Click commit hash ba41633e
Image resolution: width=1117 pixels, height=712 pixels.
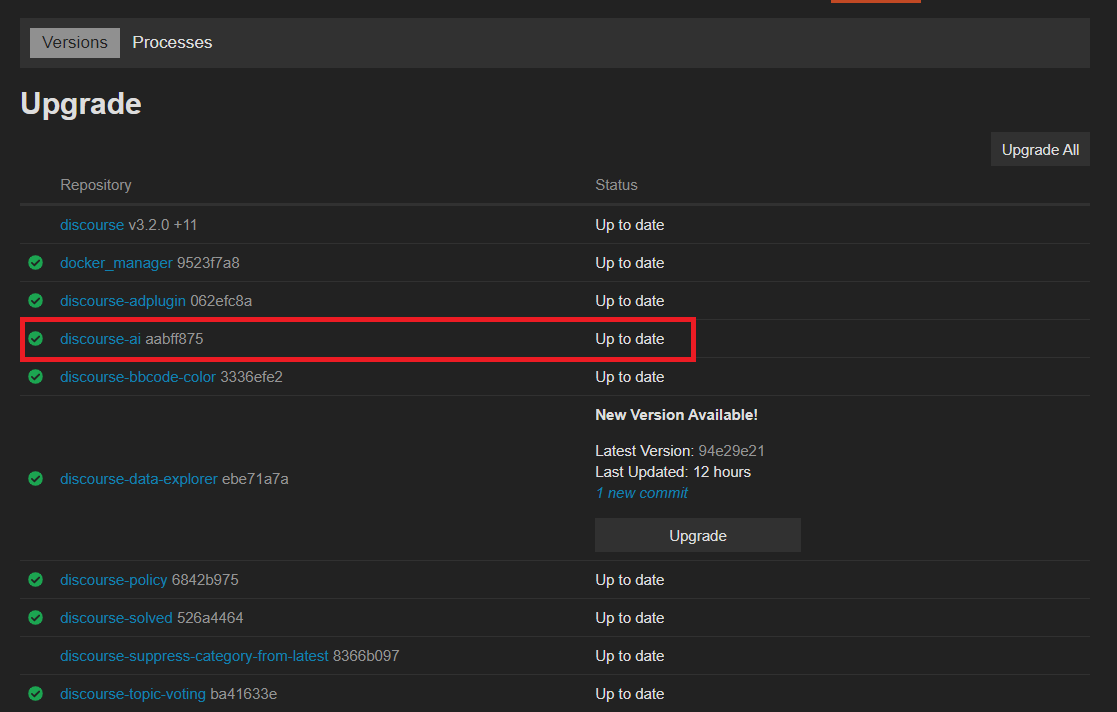tap(244, 694)
